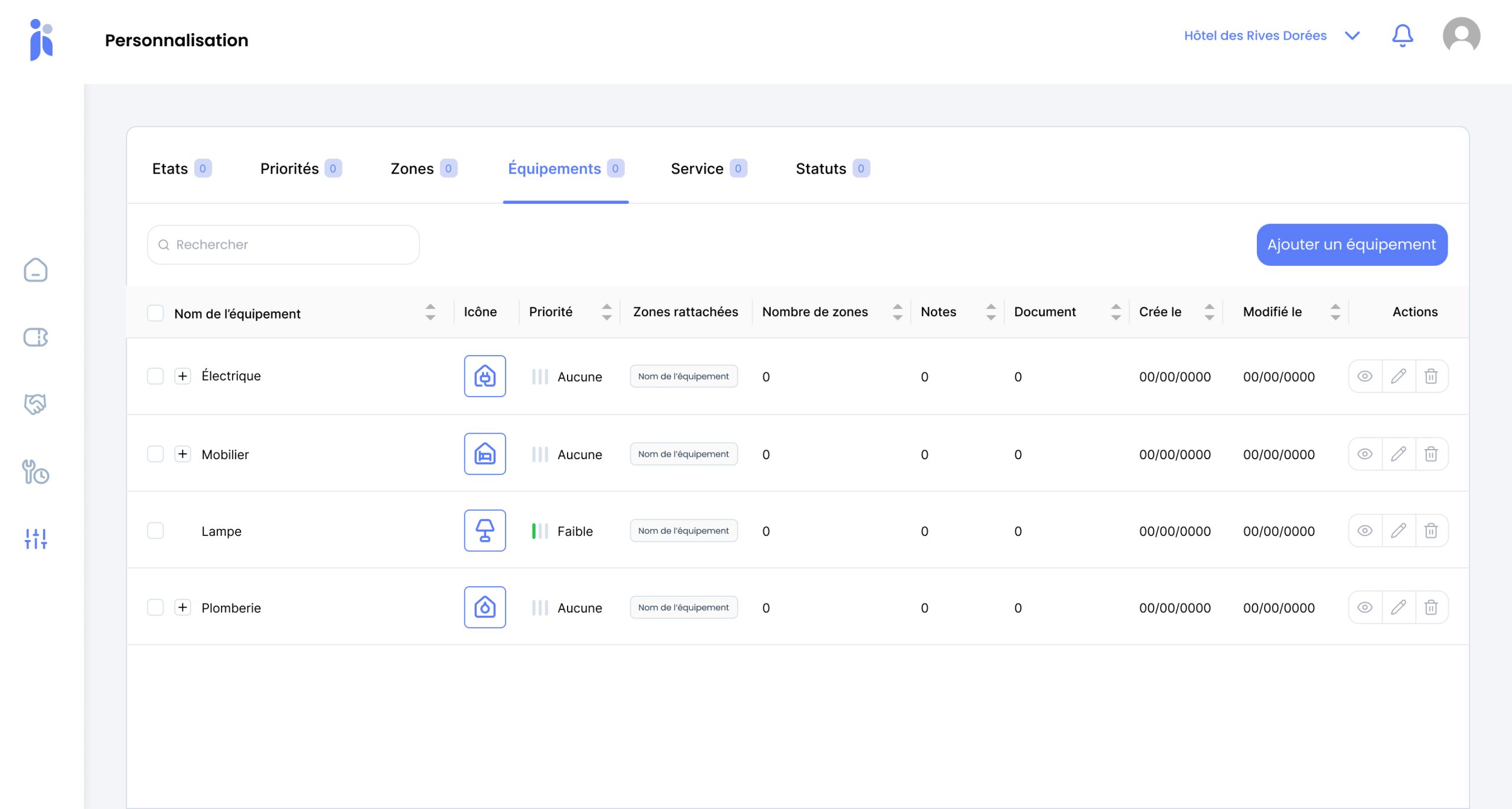This screenshot has height=809, width=1512.
Task: Expand the Plomberie row subitems
Action: pos(183,607)
